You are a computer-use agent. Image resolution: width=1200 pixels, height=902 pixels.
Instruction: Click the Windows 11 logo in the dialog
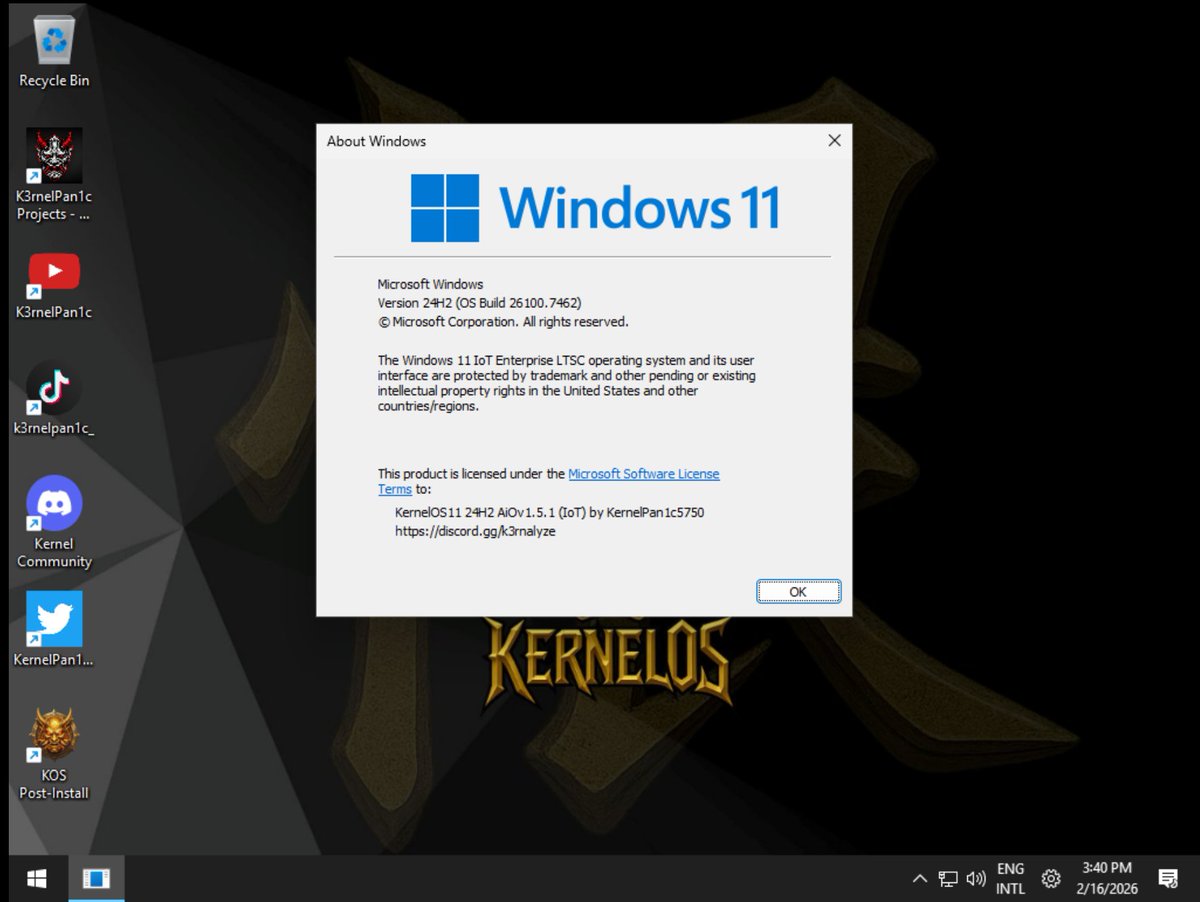pyautogui.click(x=595, y=208)
